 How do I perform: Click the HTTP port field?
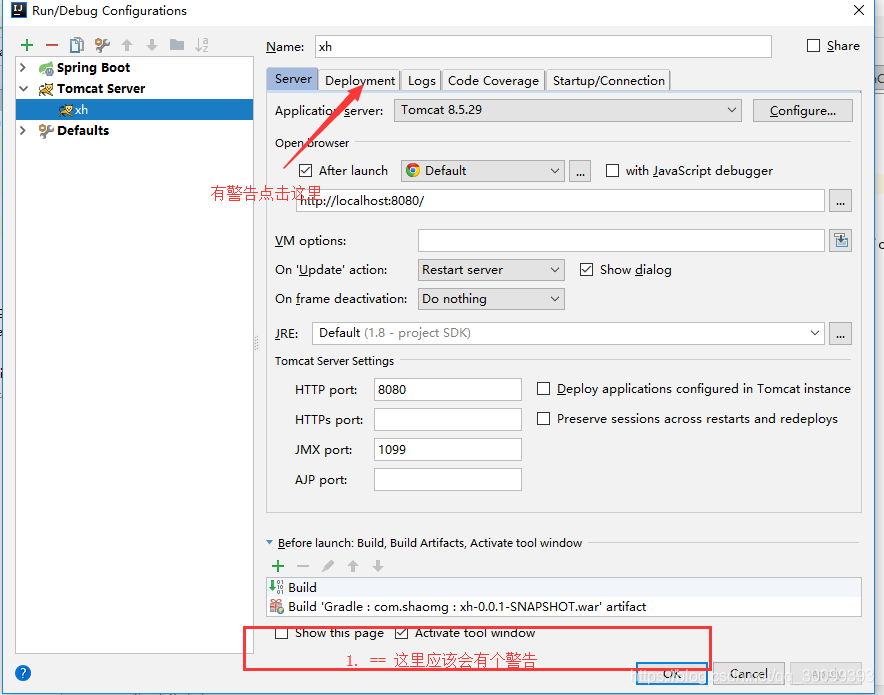point(448,389)
